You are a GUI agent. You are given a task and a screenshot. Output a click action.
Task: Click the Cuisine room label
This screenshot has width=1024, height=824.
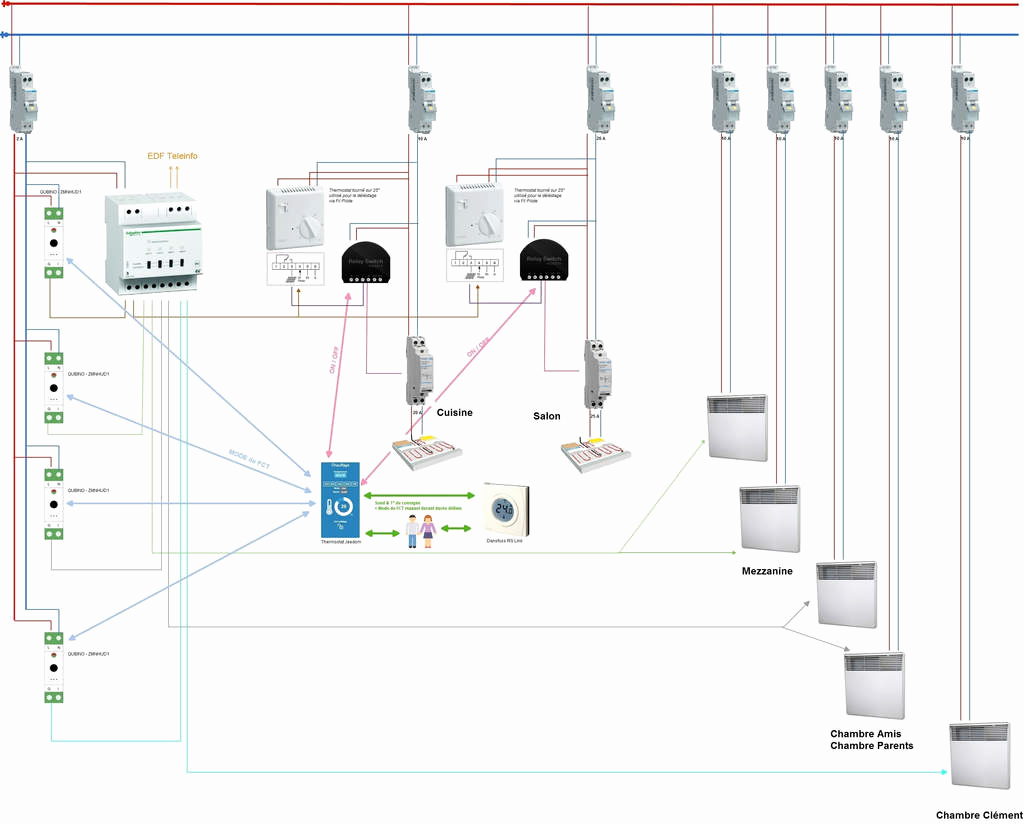pos(455,413)
